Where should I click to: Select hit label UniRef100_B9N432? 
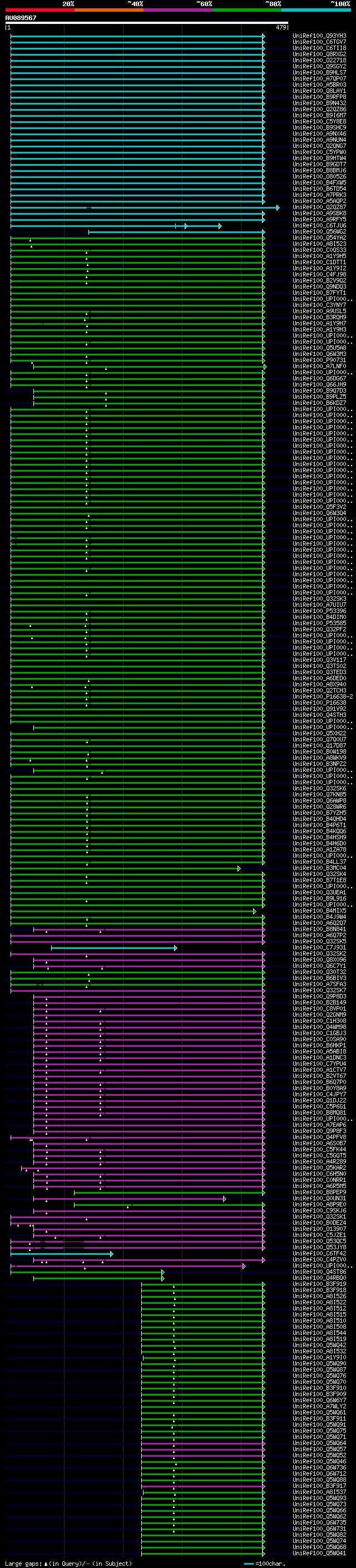pos(319,103)
